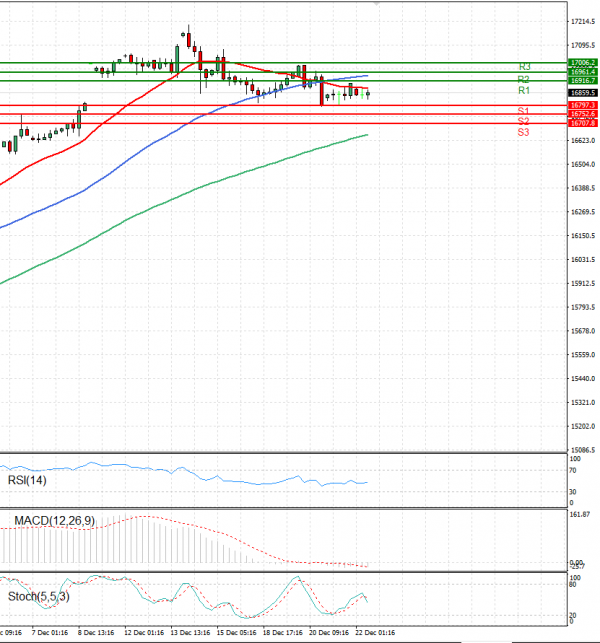Select the 16752.6 red price tag

[x=583, y=114]
